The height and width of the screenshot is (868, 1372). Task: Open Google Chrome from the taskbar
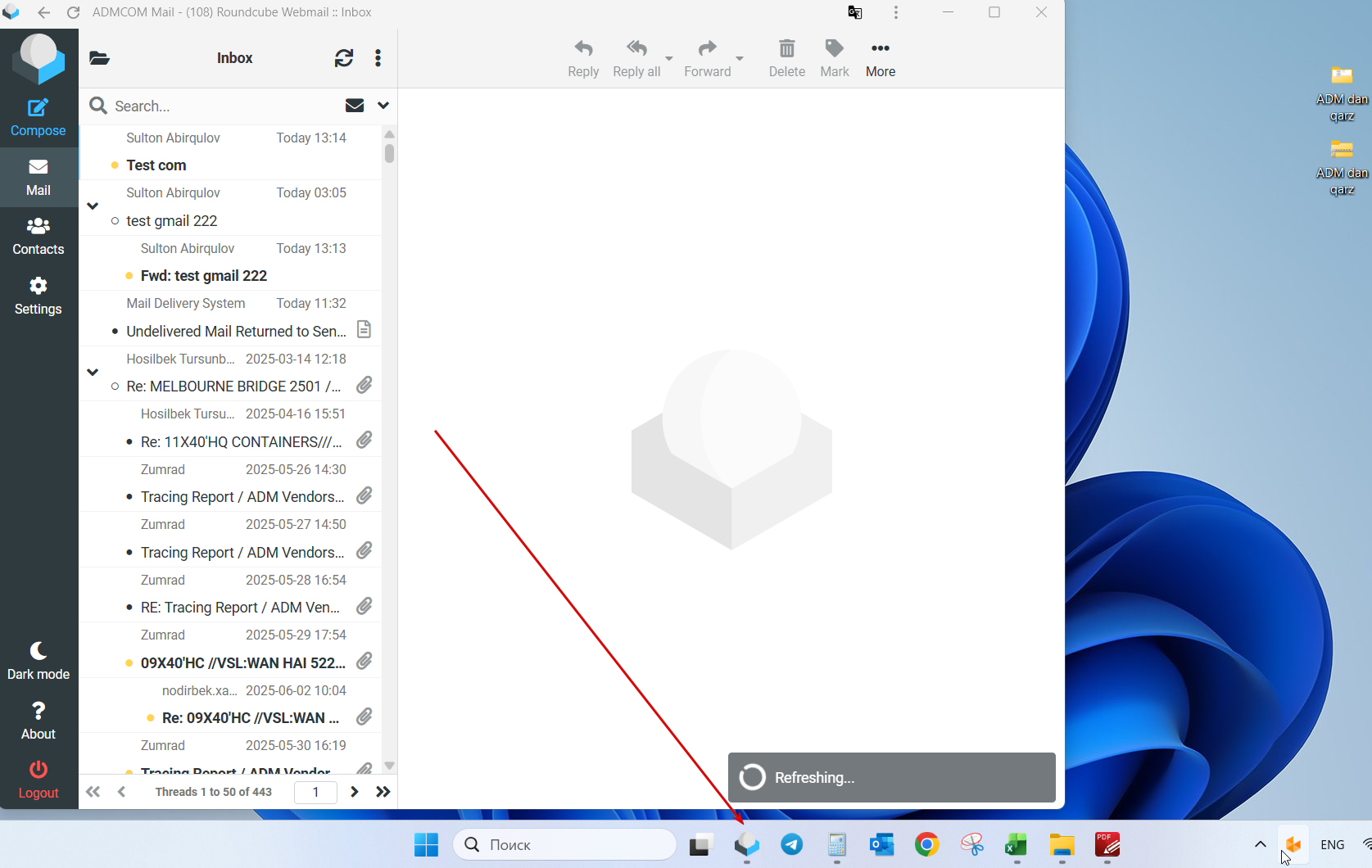(927, 844)
